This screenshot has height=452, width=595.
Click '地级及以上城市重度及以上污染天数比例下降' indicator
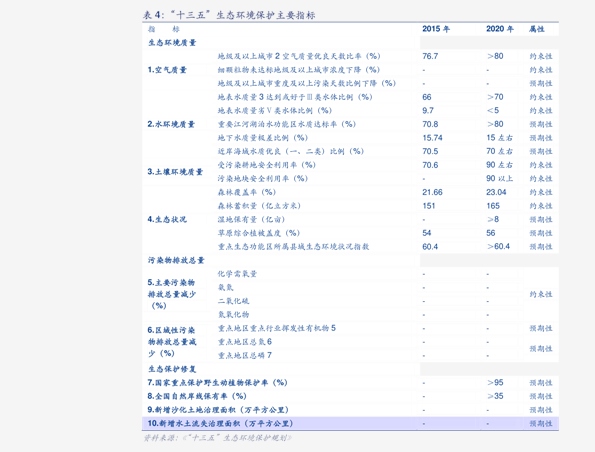click(x=307, y=83)
